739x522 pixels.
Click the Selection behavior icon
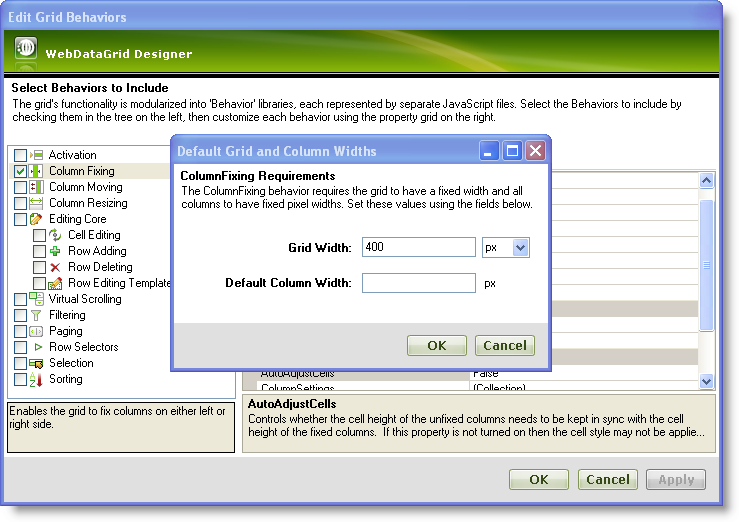click(36, 363)
